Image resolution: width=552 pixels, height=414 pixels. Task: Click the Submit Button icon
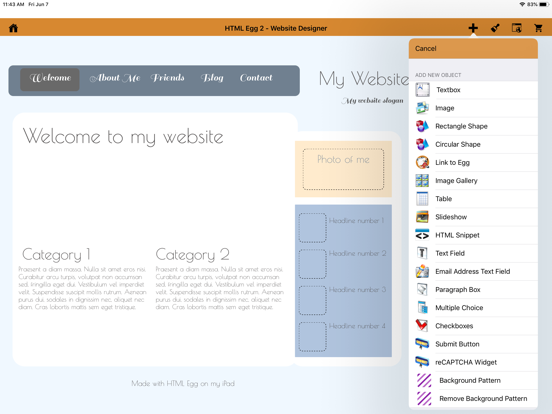point(422,344)
